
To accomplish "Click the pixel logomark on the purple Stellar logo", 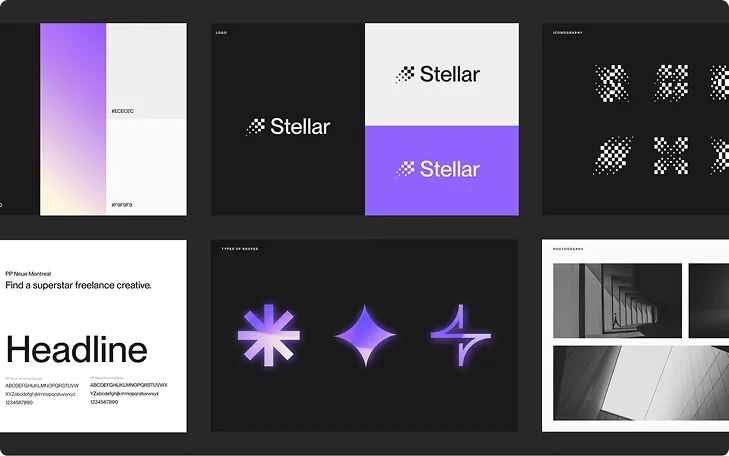I will pyautogui.click(x=405, y=169).
